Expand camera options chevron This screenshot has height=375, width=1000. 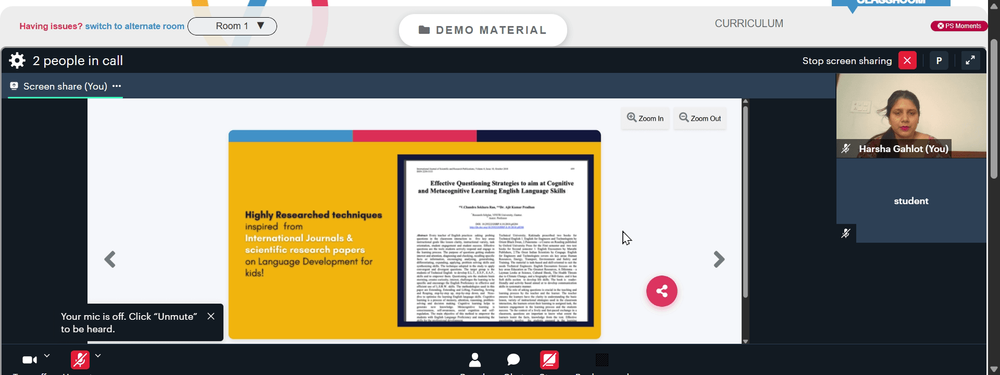[x=47, y=356]
